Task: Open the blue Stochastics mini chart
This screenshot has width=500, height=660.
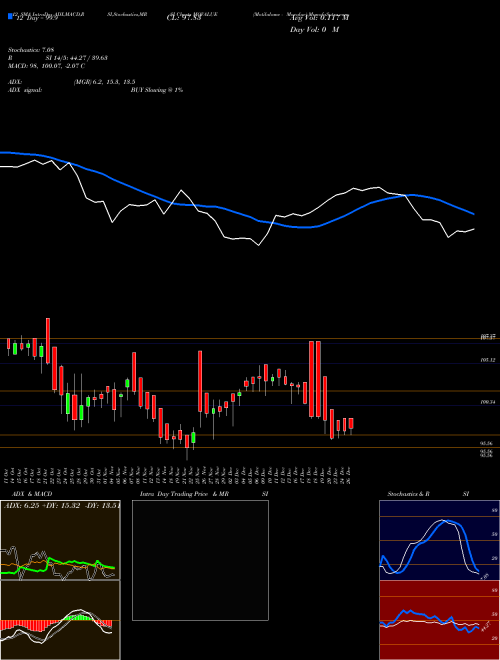Action: pos(439,540)
